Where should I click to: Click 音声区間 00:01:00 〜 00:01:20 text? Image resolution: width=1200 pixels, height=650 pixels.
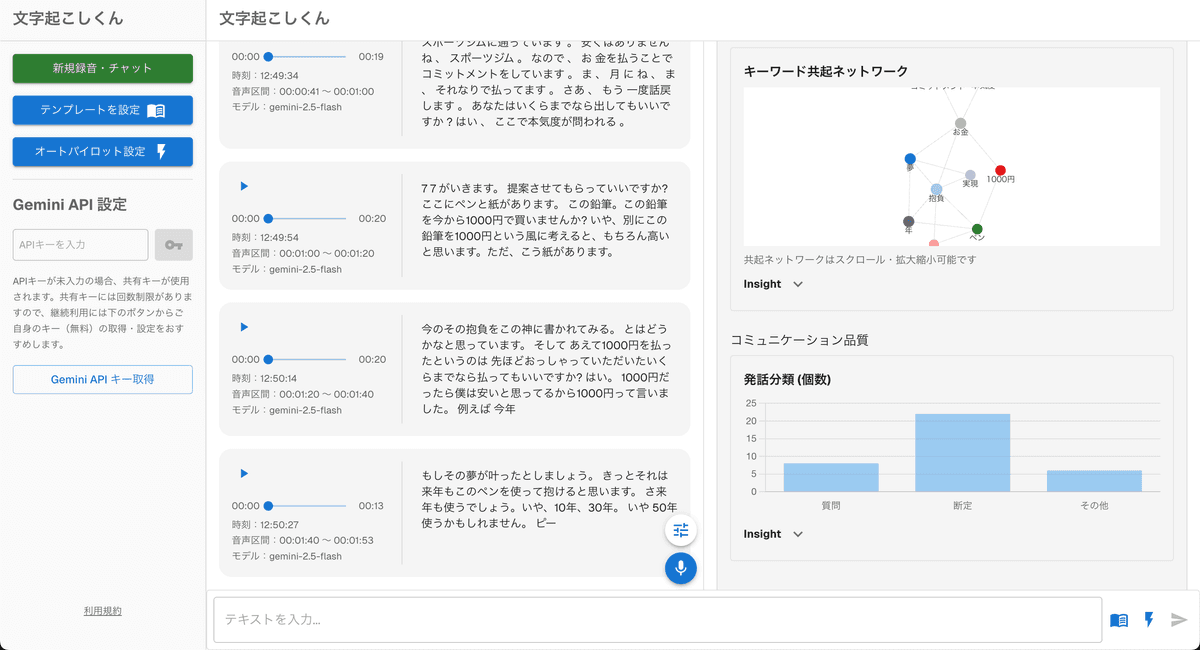click(303, 253)
